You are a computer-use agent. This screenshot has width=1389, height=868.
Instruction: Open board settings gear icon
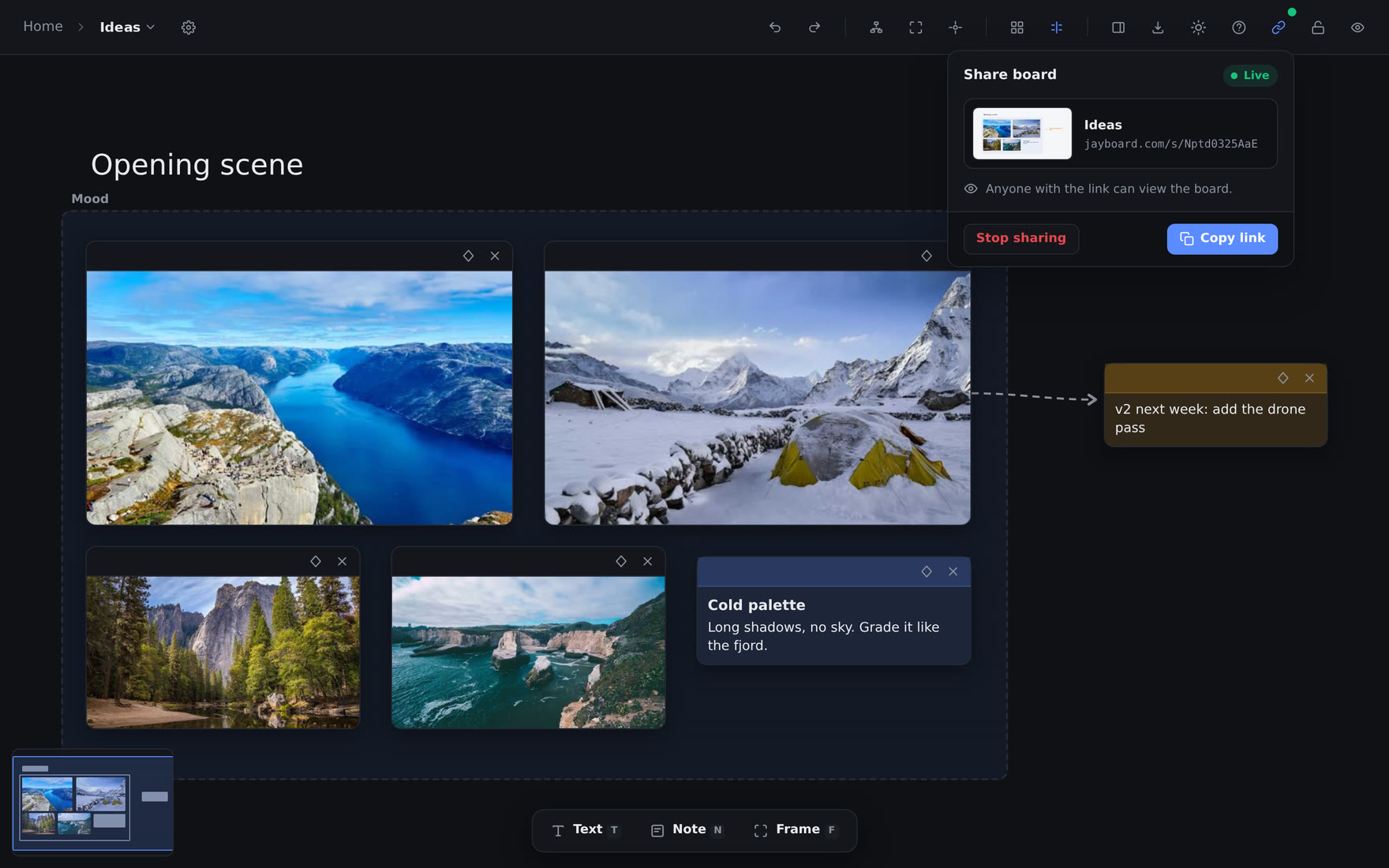(189, 28)
